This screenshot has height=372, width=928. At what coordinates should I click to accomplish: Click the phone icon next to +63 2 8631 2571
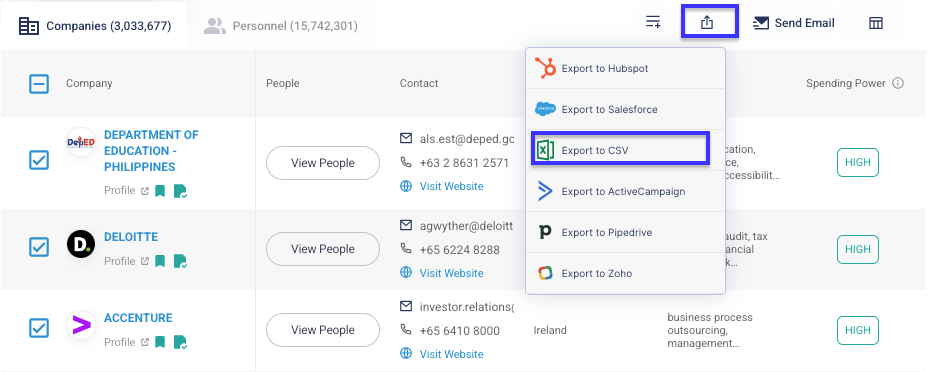click(x=406, y=162)
